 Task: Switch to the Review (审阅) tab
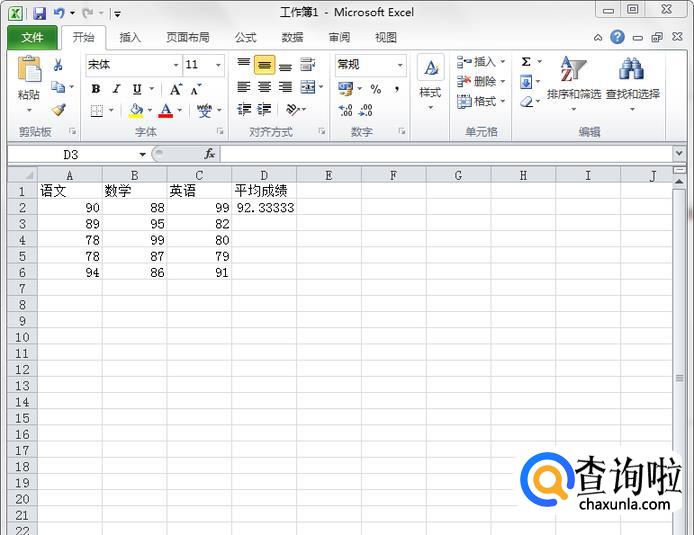pos(339,38)
